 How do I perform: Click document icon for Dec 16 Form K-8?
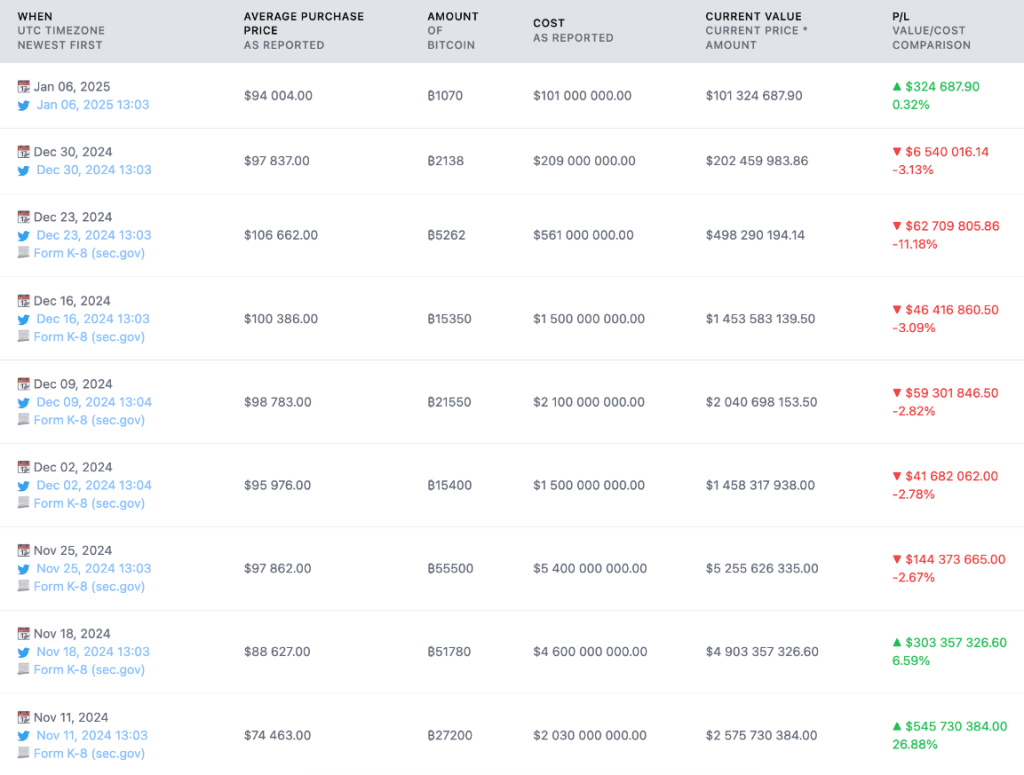[x=24, y=337]
